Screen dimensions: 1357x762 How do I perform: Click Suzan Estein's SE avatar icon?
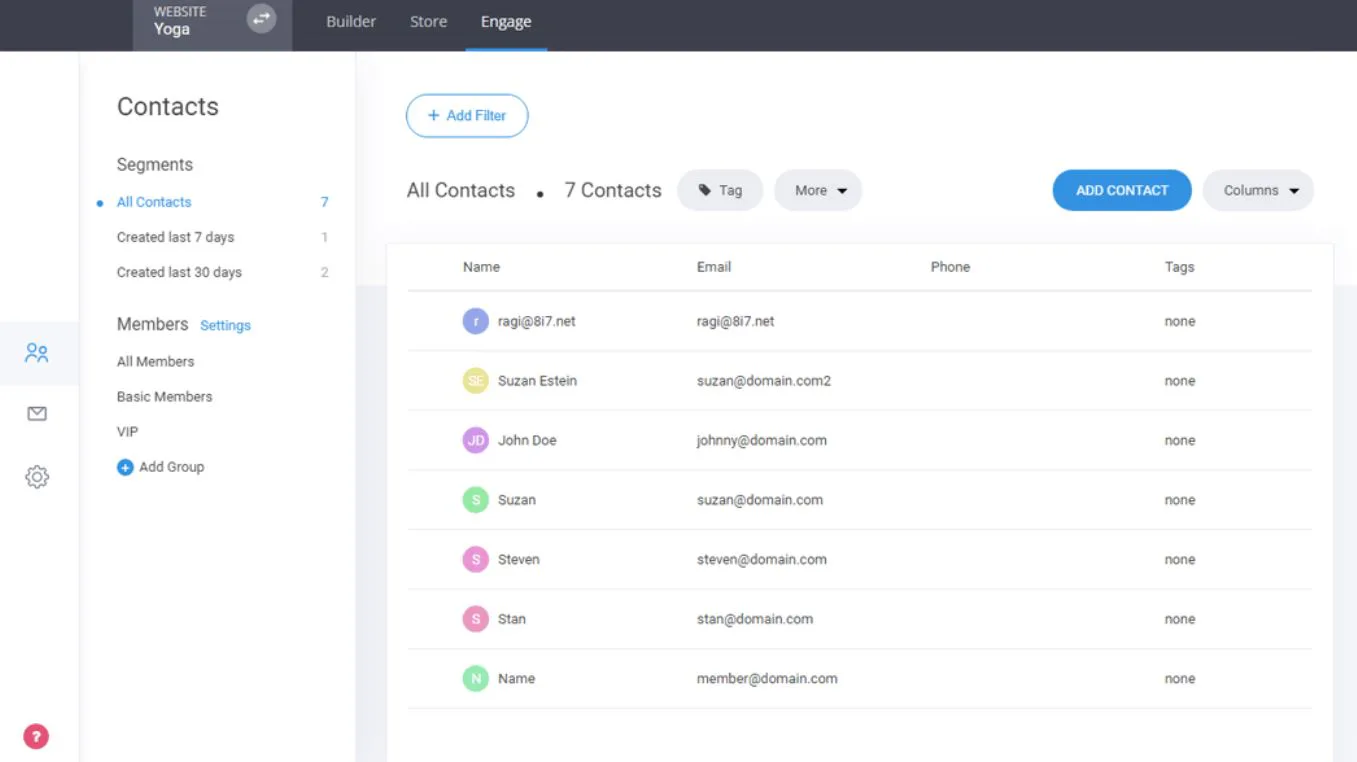[x=475, y=381]
